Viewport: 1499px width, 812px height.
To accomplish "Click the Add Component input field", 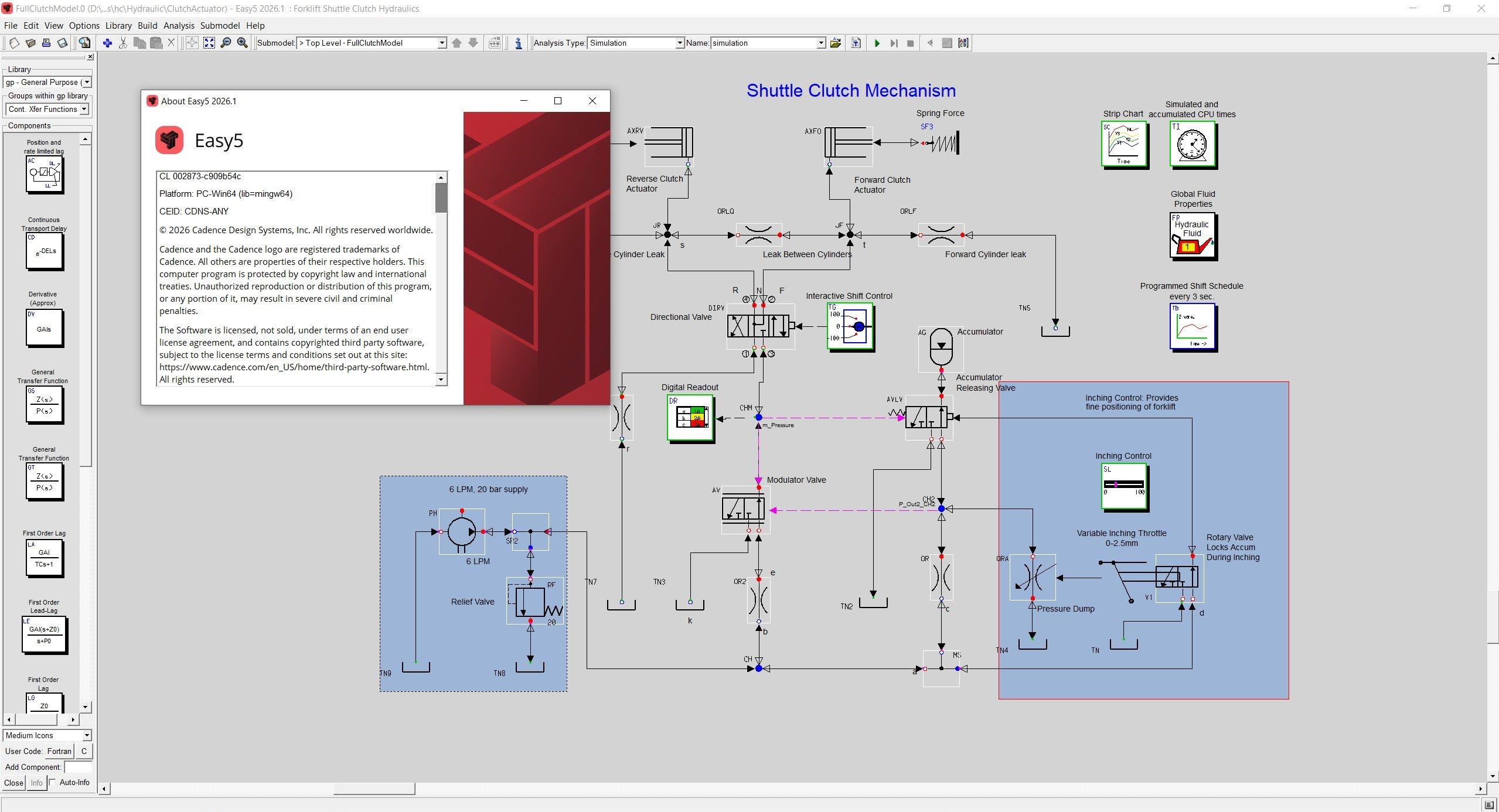I will pyautogui.click(x=79, y=767).
